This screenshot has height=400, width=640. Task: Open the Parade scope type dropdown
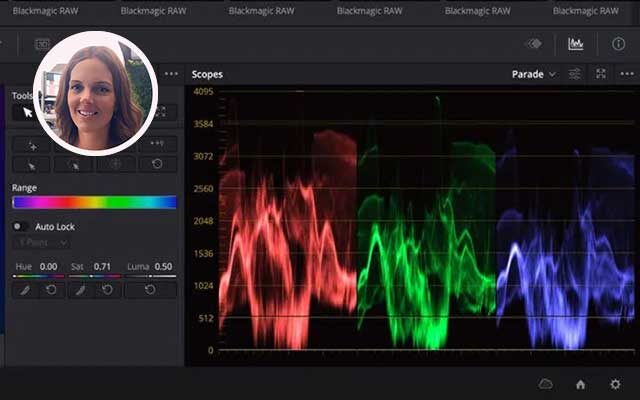point(533,74)
